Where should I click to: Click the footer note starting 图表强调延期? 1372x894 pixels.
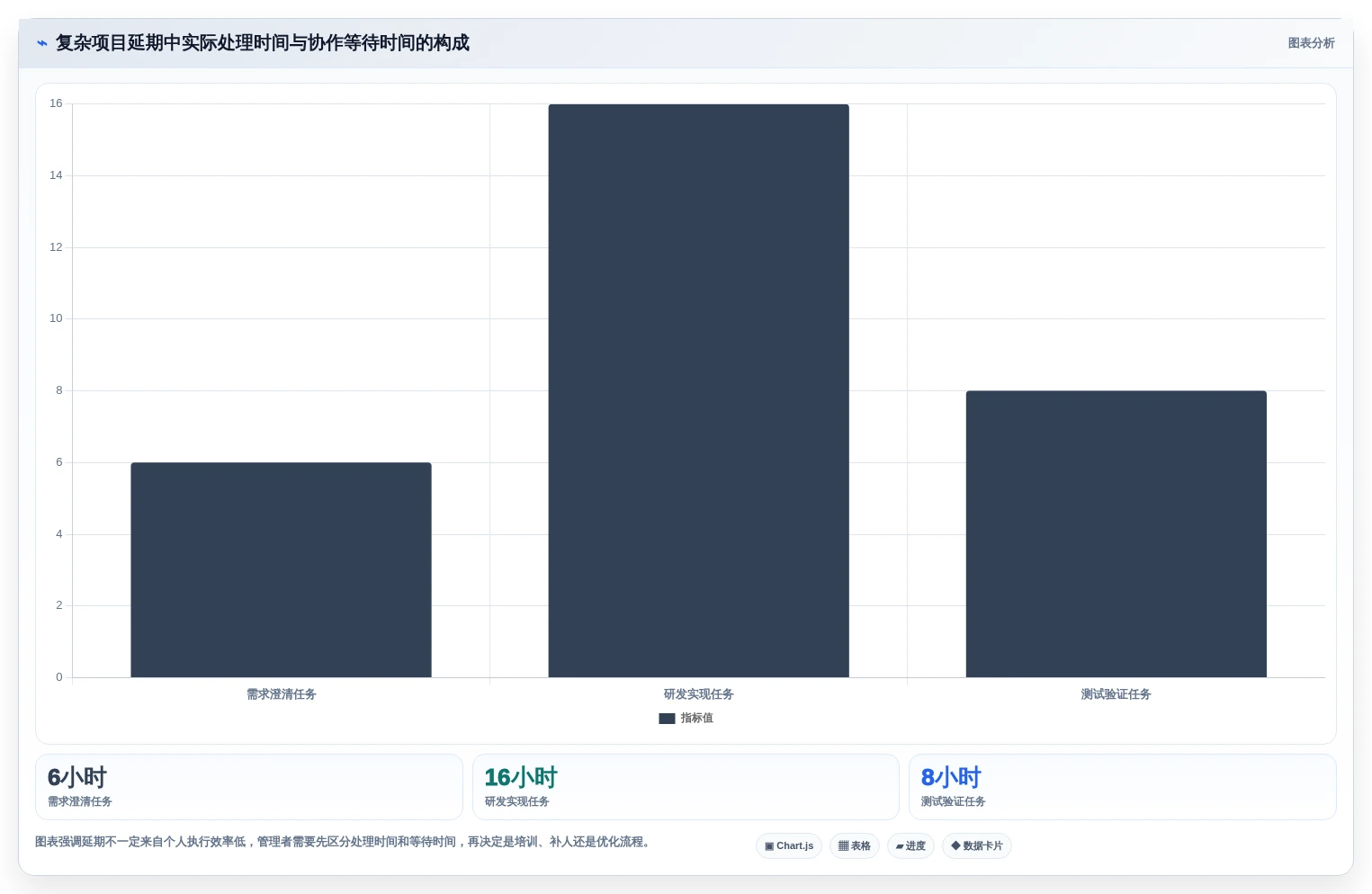tap(342, 843)
